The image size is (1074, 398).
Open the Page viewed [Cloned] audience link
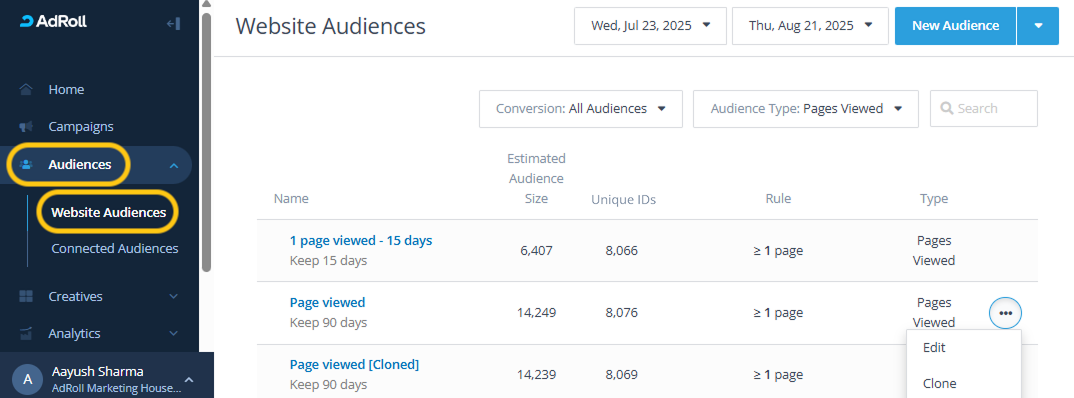(354, 364)
